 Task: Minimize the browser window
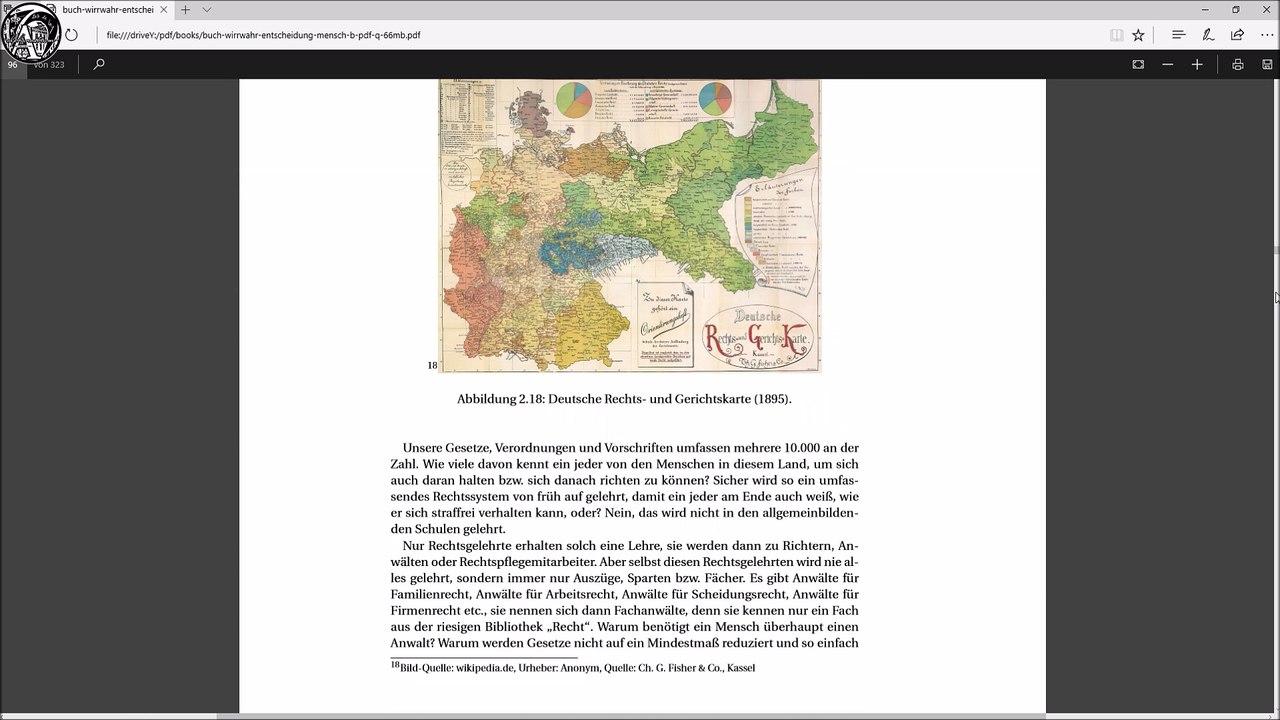[1205, 10]
